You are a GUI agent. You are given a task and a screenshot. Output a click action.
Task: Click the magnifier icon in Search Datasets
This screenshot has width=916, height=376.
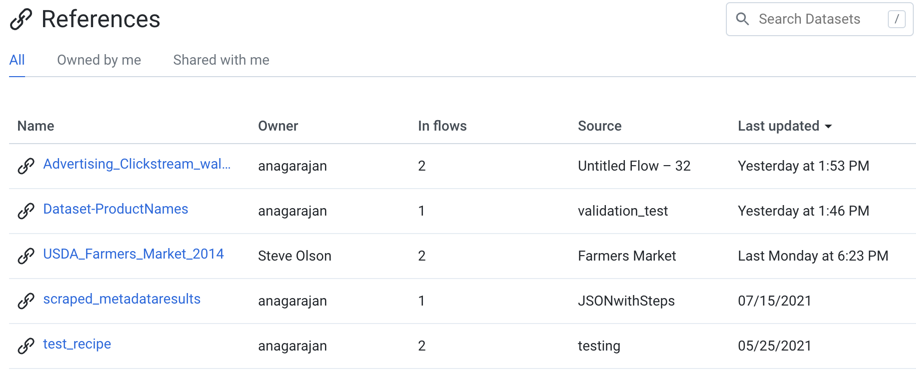click(x=742, y=19)
